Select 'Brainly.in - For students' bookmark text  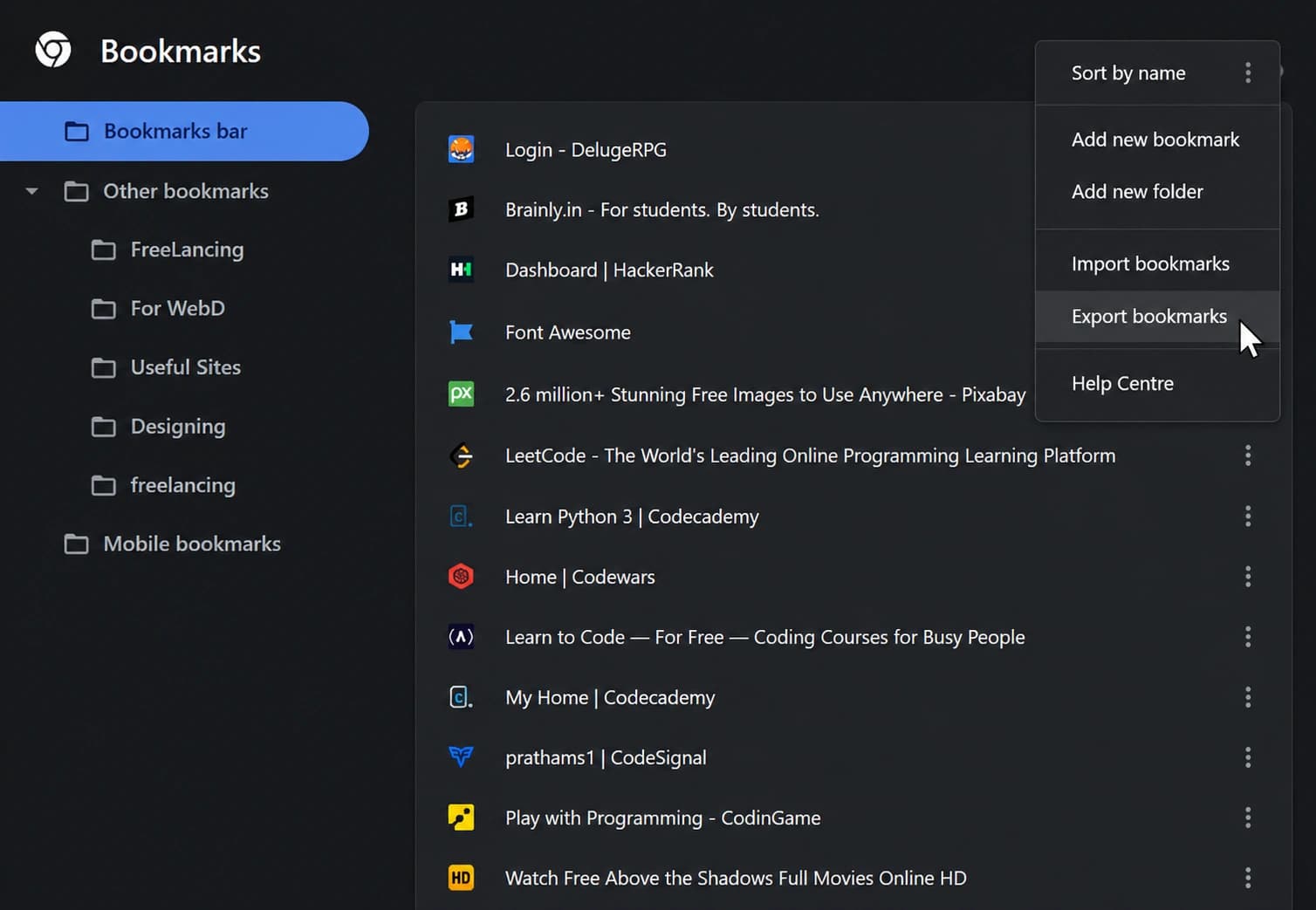(x=661, y=210)
